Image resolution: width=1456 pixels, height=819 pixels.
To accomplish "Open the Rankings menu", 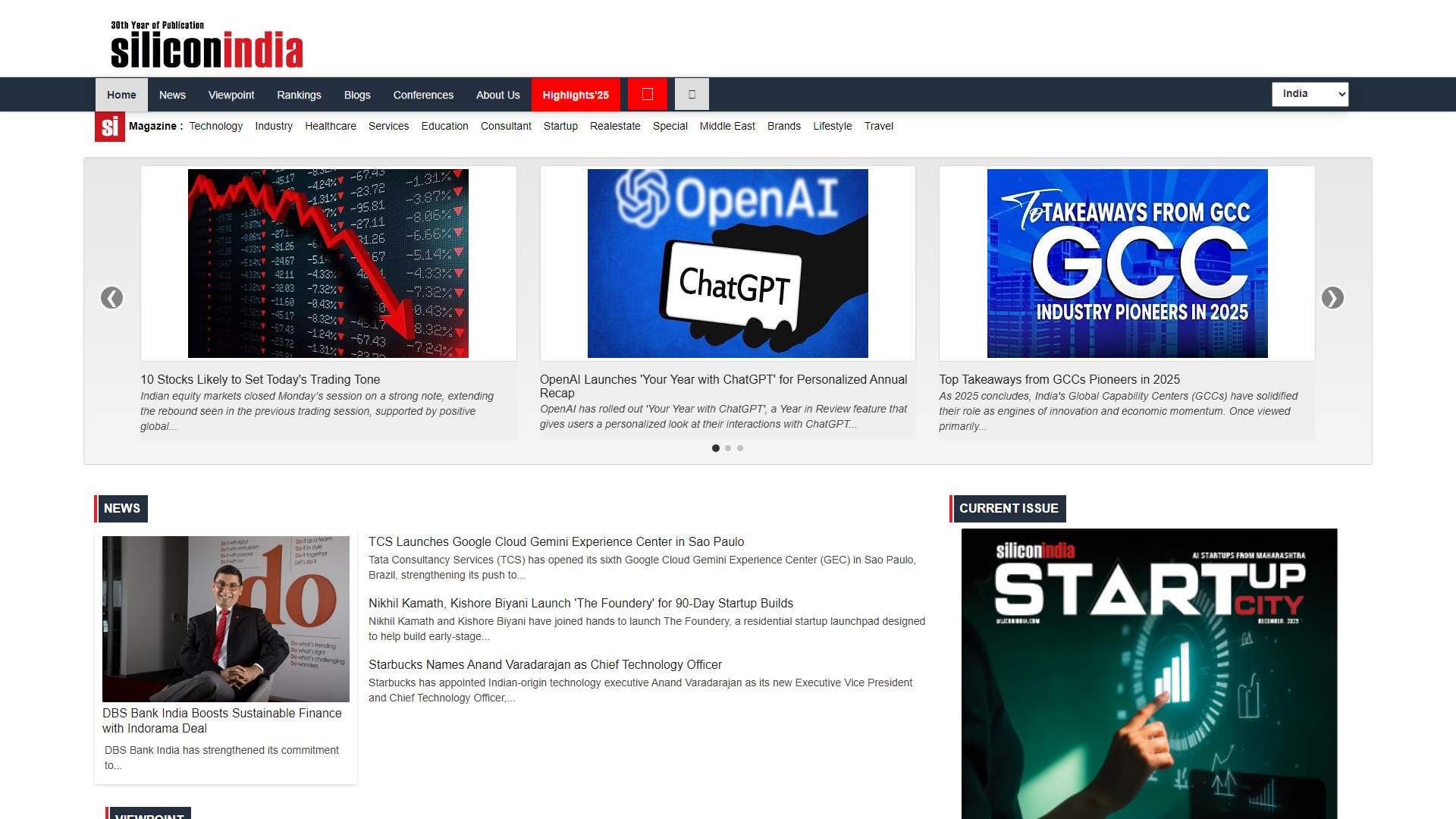I will point(299,95).
